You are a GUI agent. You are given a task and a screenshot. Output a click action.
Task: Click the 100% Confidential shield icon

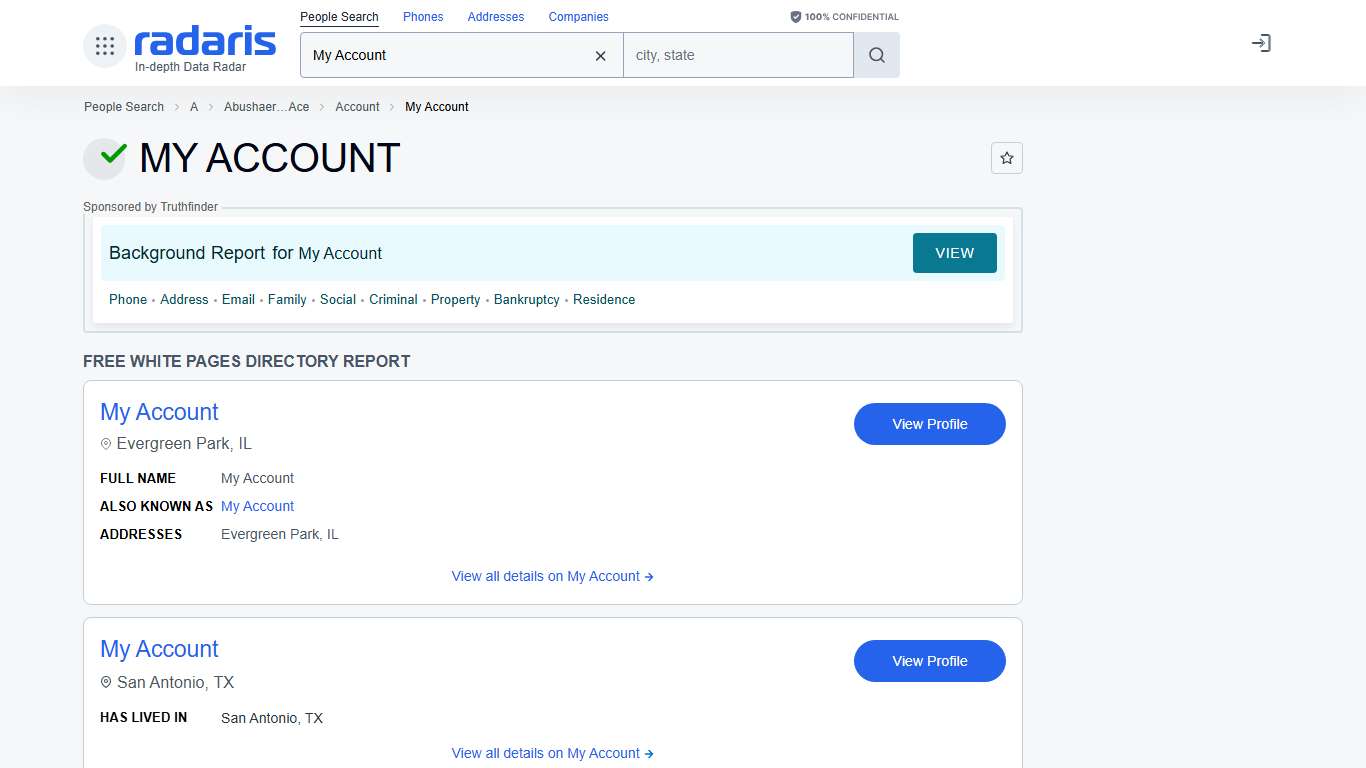point(795,16)
